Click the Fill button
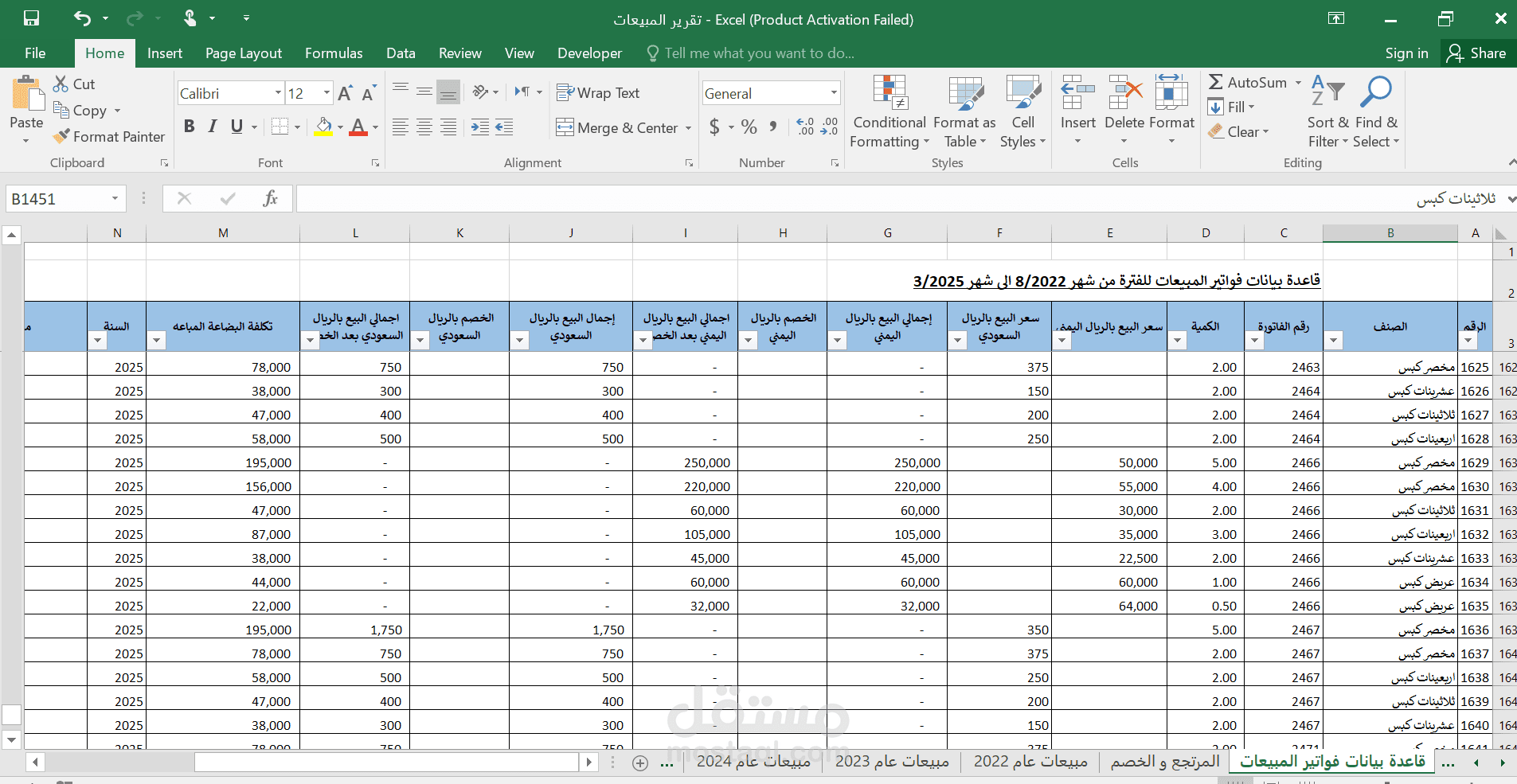 [x=1231, y=107]
